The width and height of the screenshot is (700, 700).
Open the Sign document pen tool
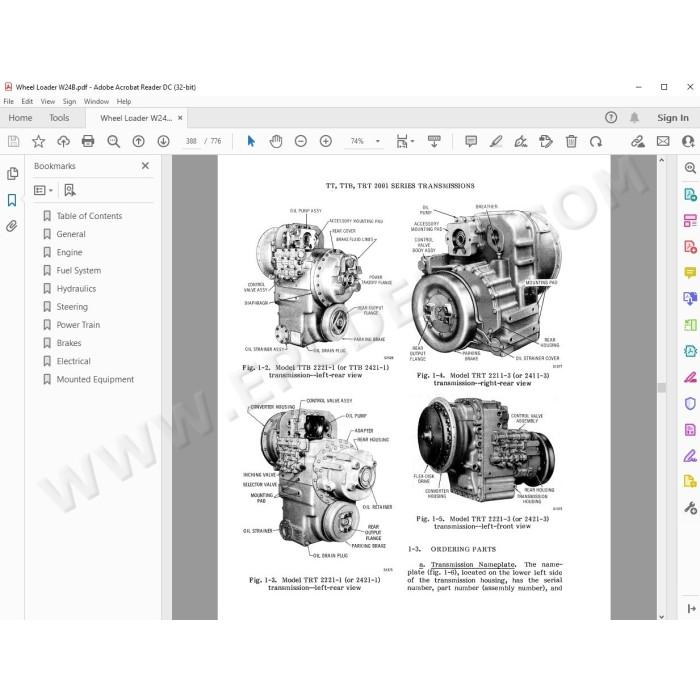coord(521,142)
